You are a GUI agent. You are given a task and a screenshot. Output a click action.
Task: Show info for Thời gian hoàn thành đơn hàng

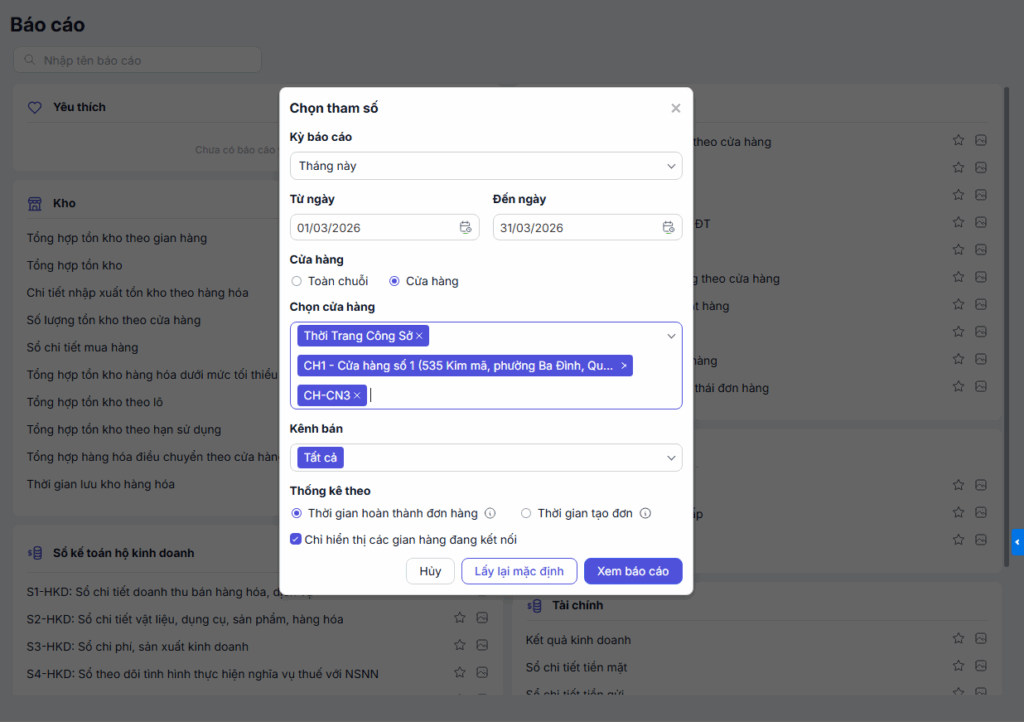490,514
